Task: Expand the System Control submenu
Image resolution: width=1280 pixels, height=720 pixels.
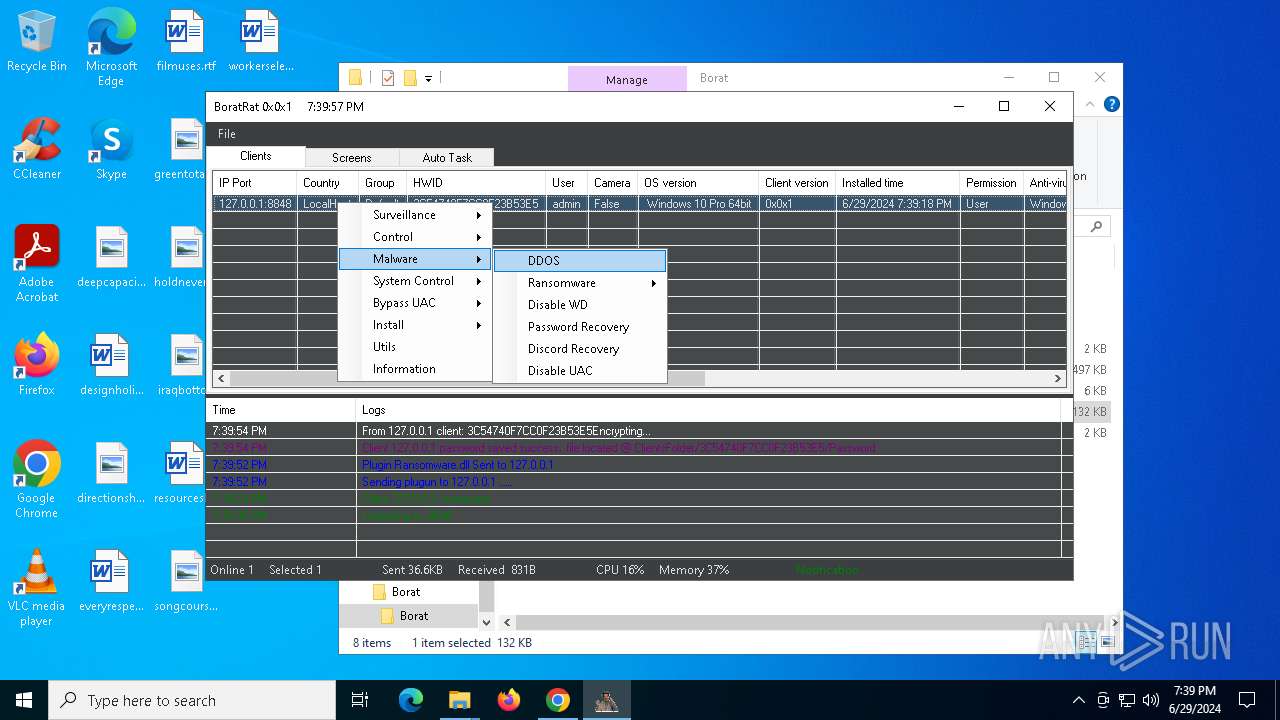Action: click(x=414, y=281)
